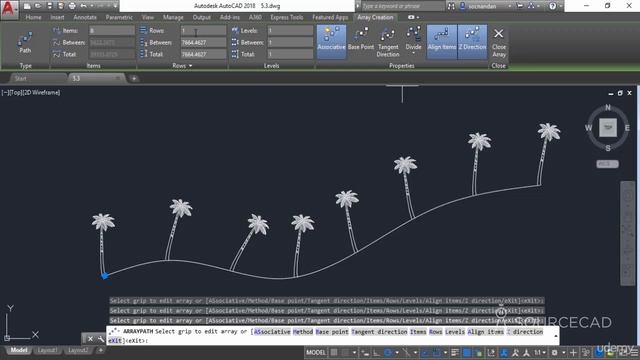Add a new layout with plus icon
Image resolution: width=640 pixels, height=360 pixels.
click(x=100, y=350)
